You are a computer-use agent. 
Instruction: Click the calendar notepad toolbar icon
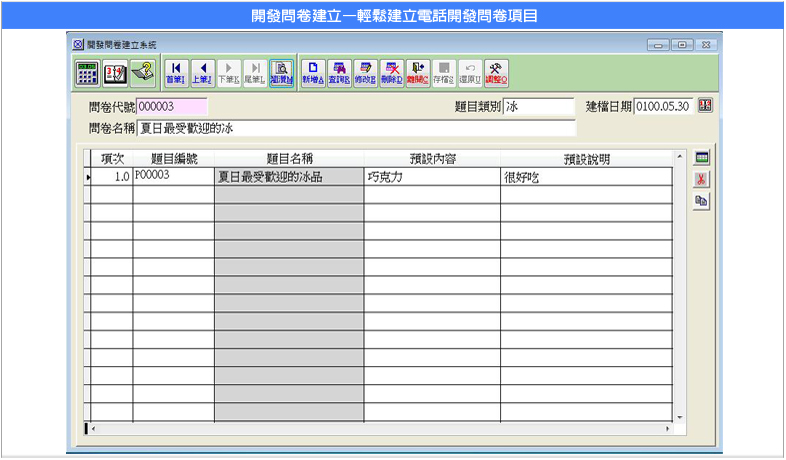coord(115,73)
